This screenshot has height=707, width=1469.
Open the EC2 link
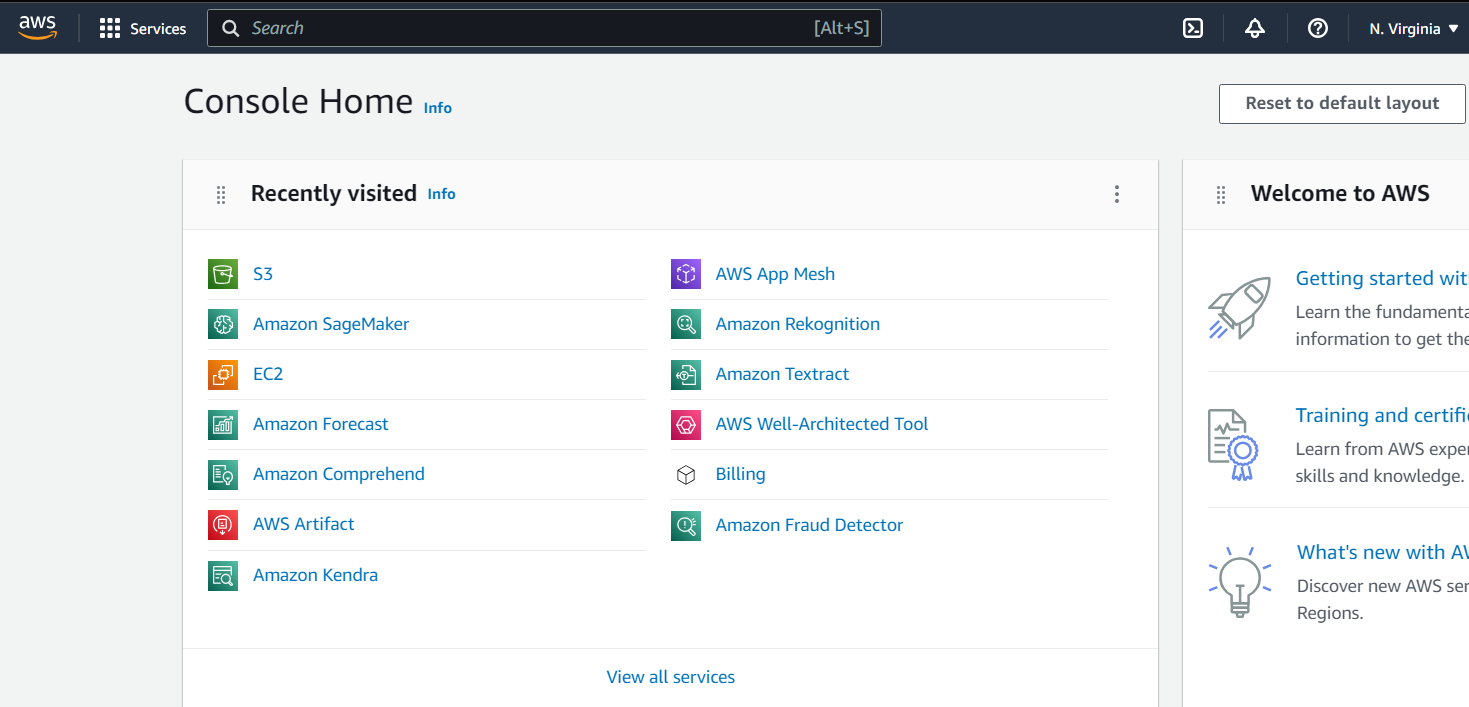pos(268,374)
